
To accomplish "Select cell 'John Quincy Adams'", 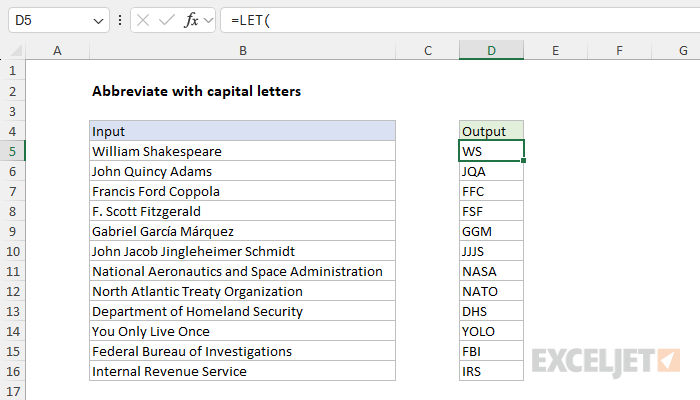I will tap(242, 171).
